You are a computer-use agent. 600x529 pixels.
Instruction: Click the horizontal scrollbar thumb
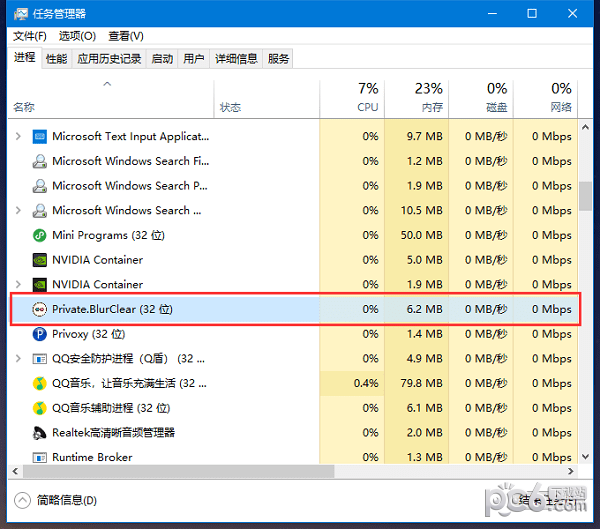click(x=179, y=471)
